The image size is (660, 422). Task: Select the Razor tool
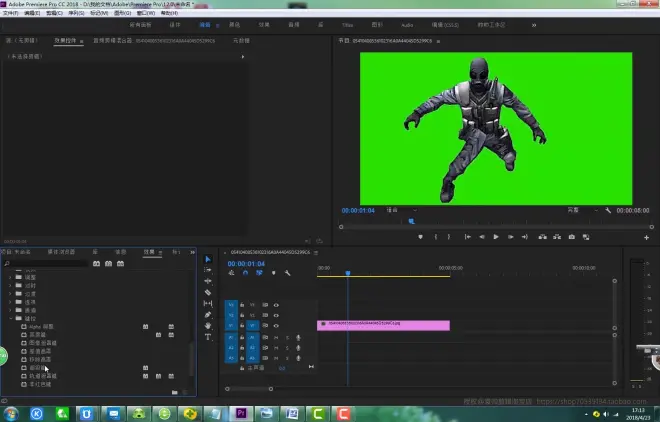(208, 292)
